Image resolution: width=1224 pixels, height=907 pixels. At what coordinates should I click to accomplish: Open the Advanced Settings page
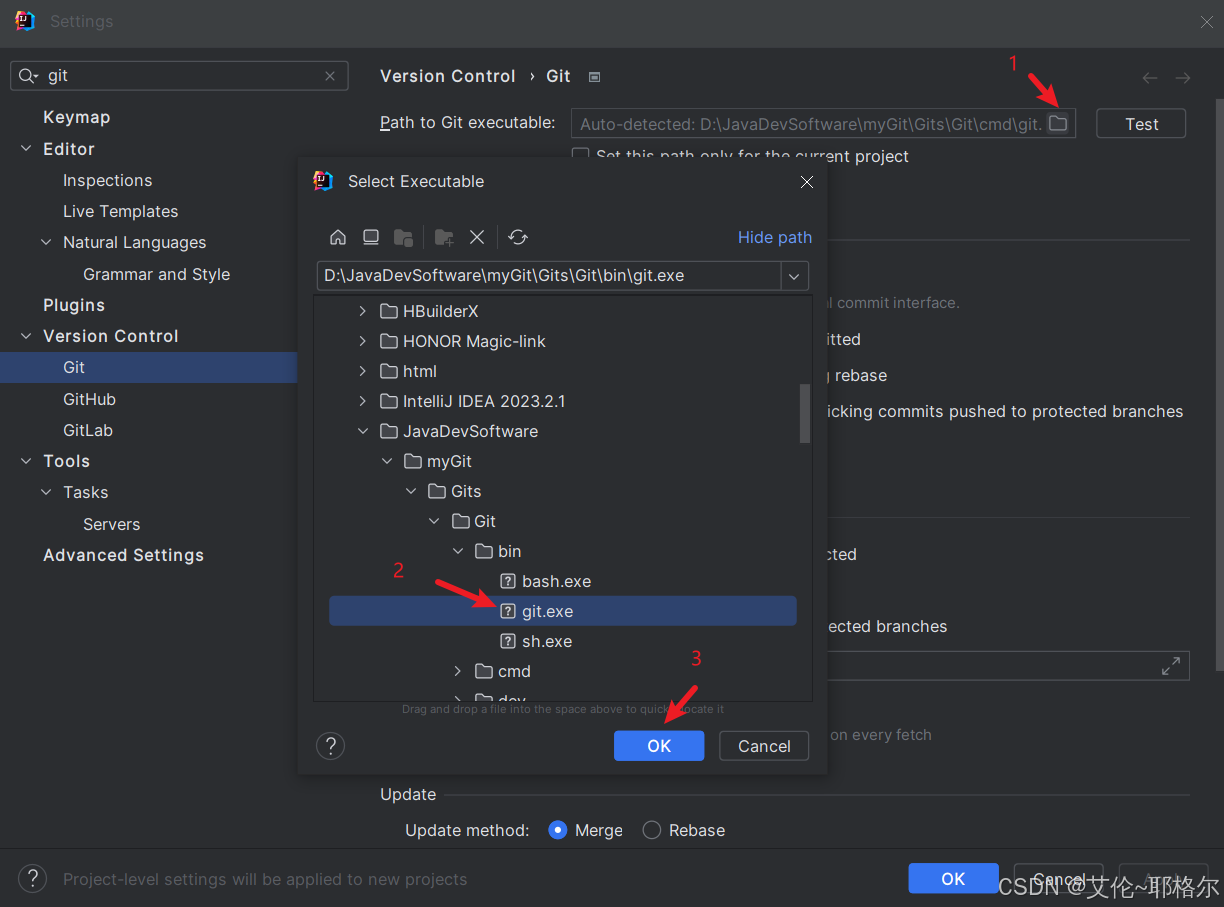124,555
